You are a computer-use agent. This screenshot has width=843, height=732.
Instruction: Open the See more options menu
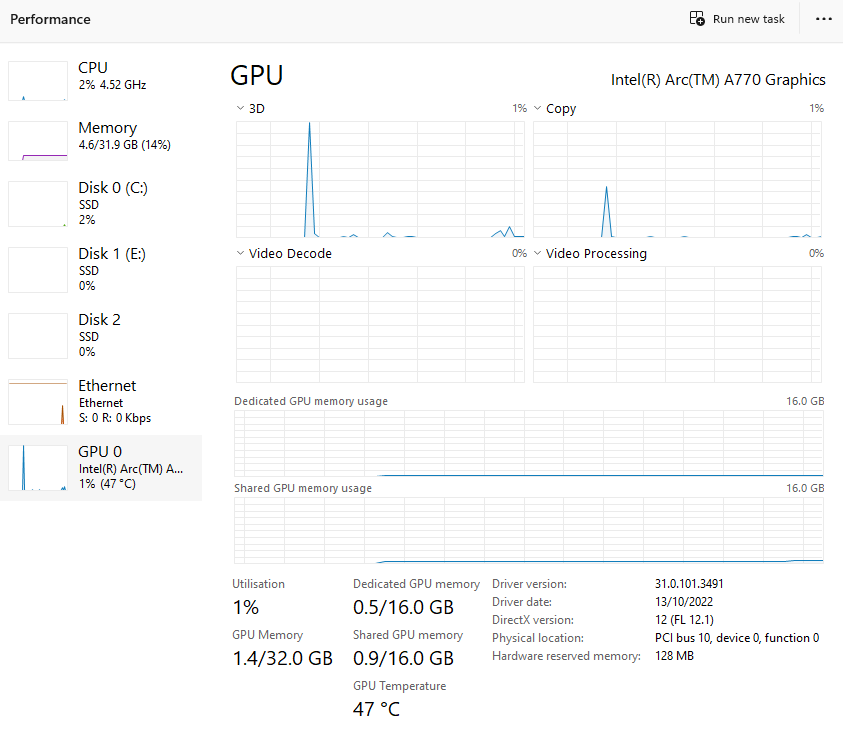[x=823, y=18]
